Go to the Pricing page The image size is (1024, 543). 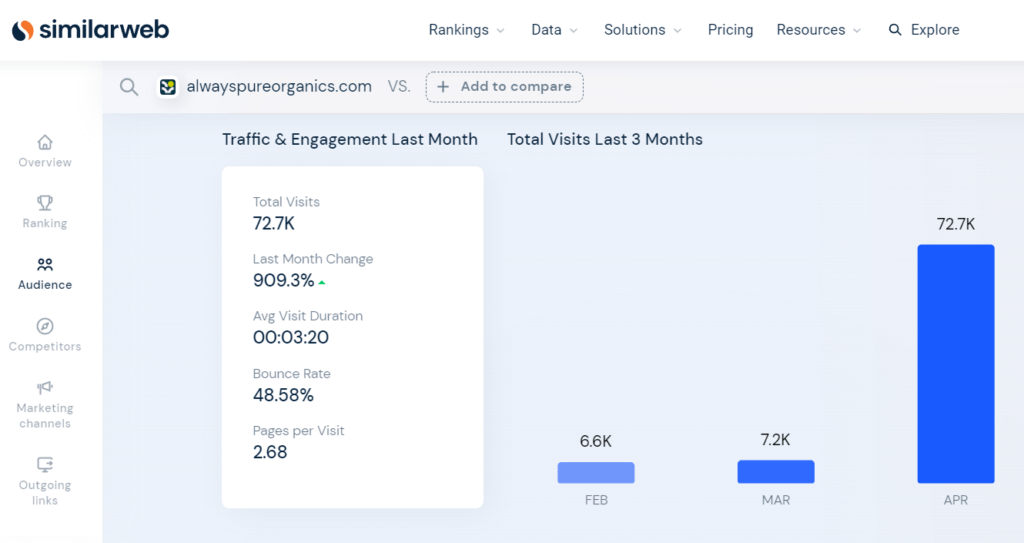(x=730, y=30)
